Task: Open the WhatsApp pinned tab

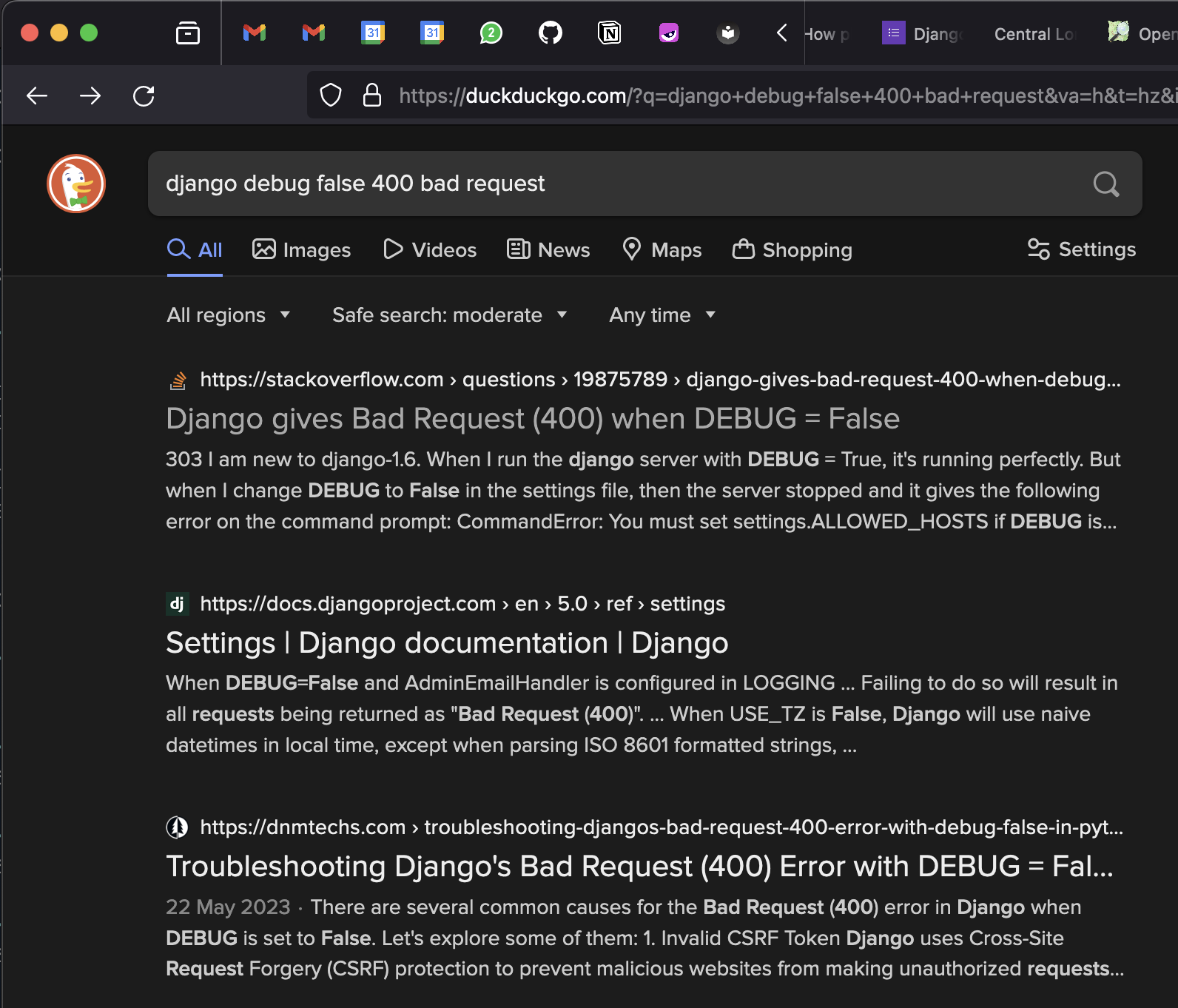Action: tap(491, 33)
